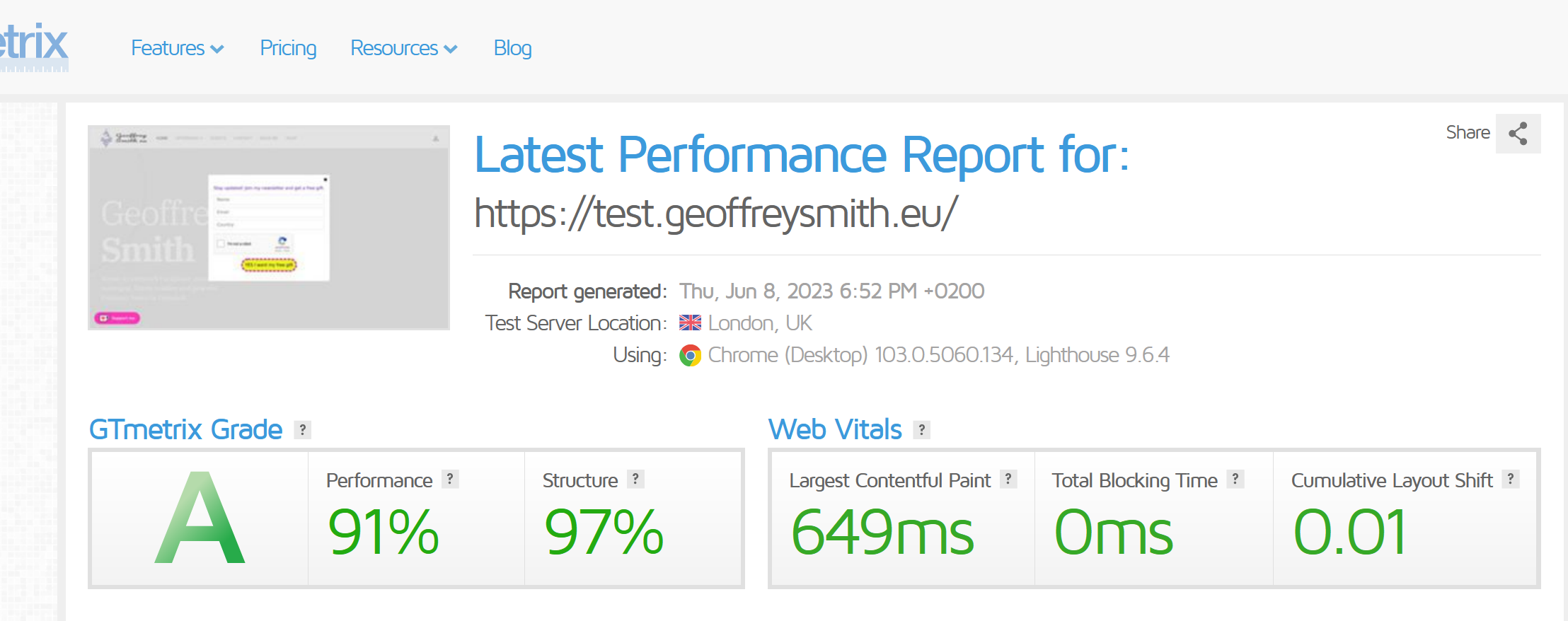
Task: Click the report date Thu, Jun 8, 2023
Action: (831, 291)
